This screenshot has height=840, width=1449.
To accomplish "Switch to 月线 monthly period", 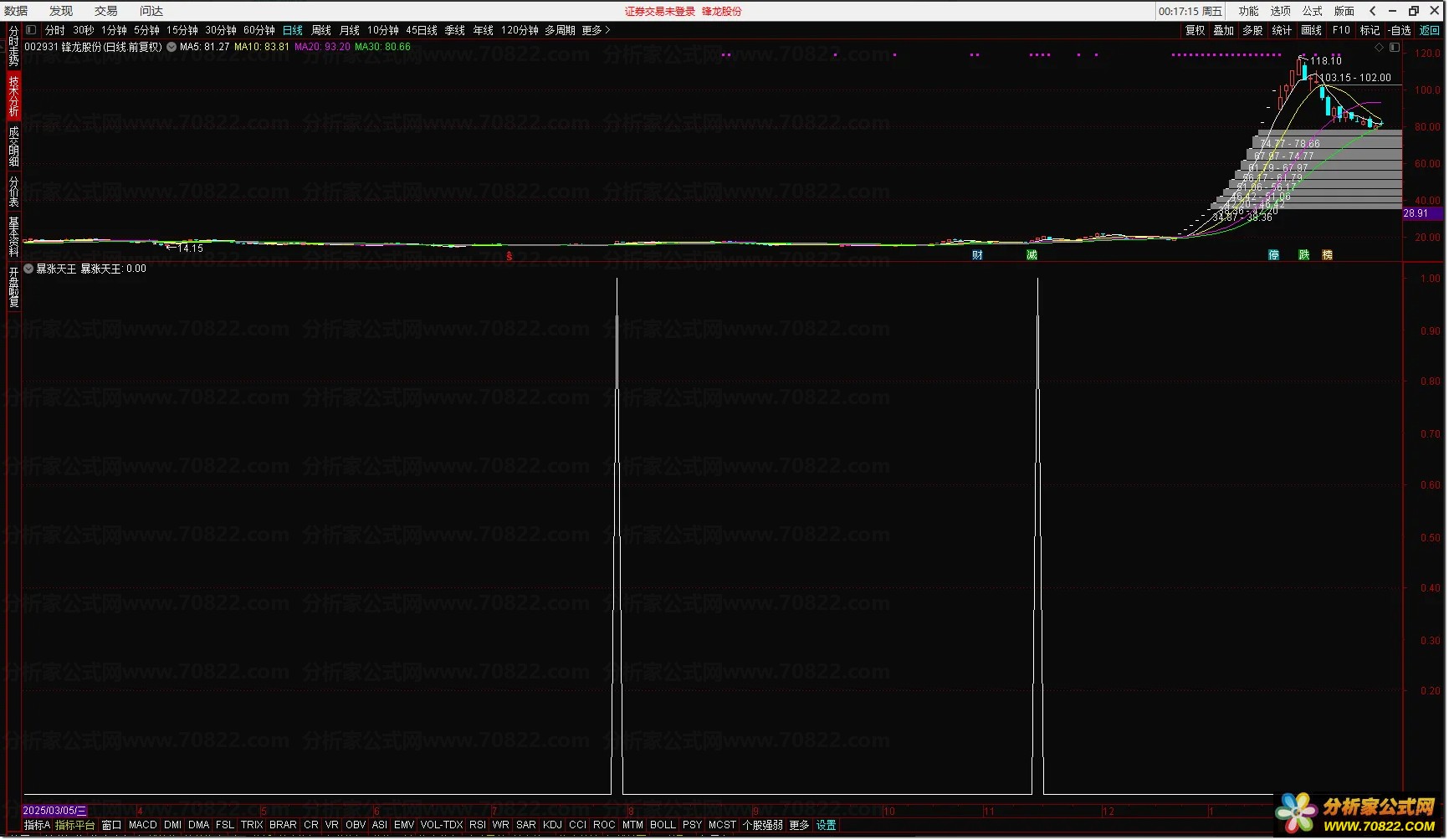I will point(350,30).
